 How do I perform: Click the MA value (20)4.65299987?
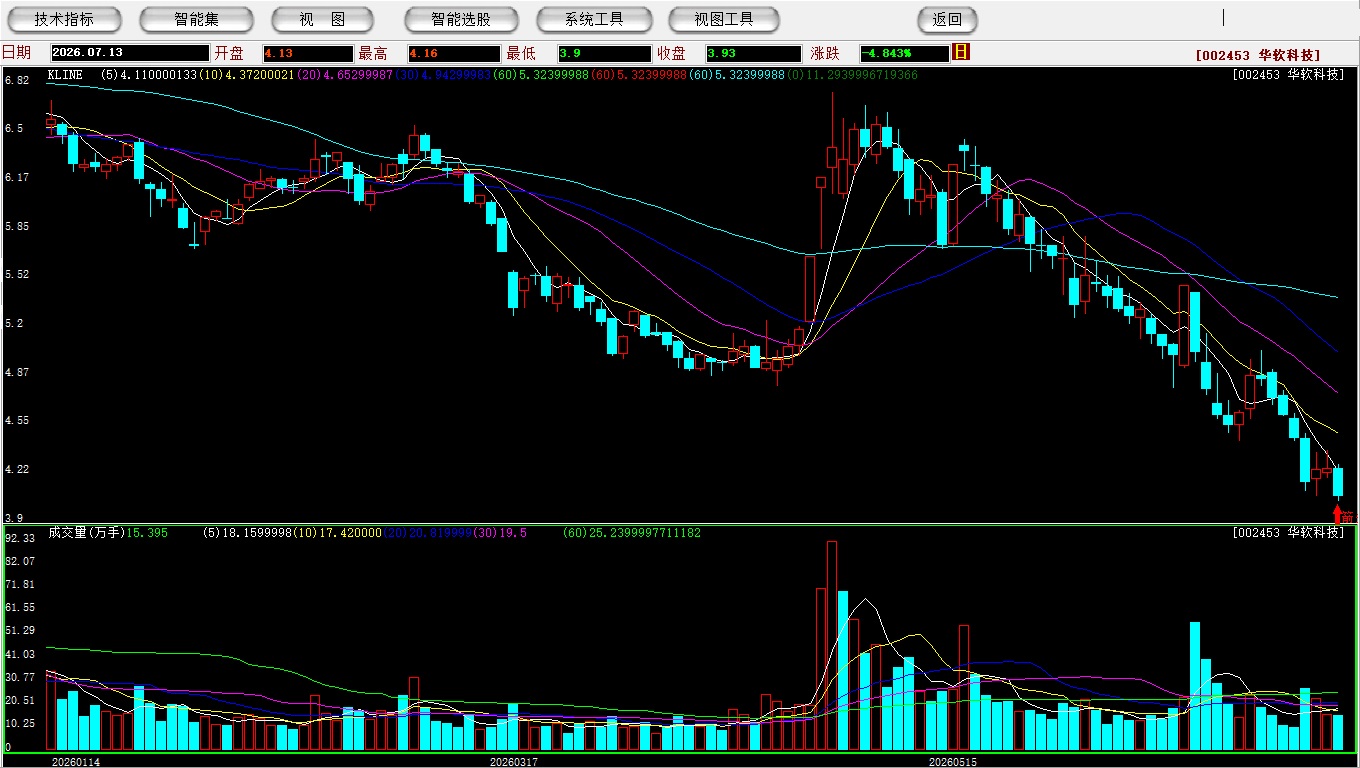coord(343,75)
